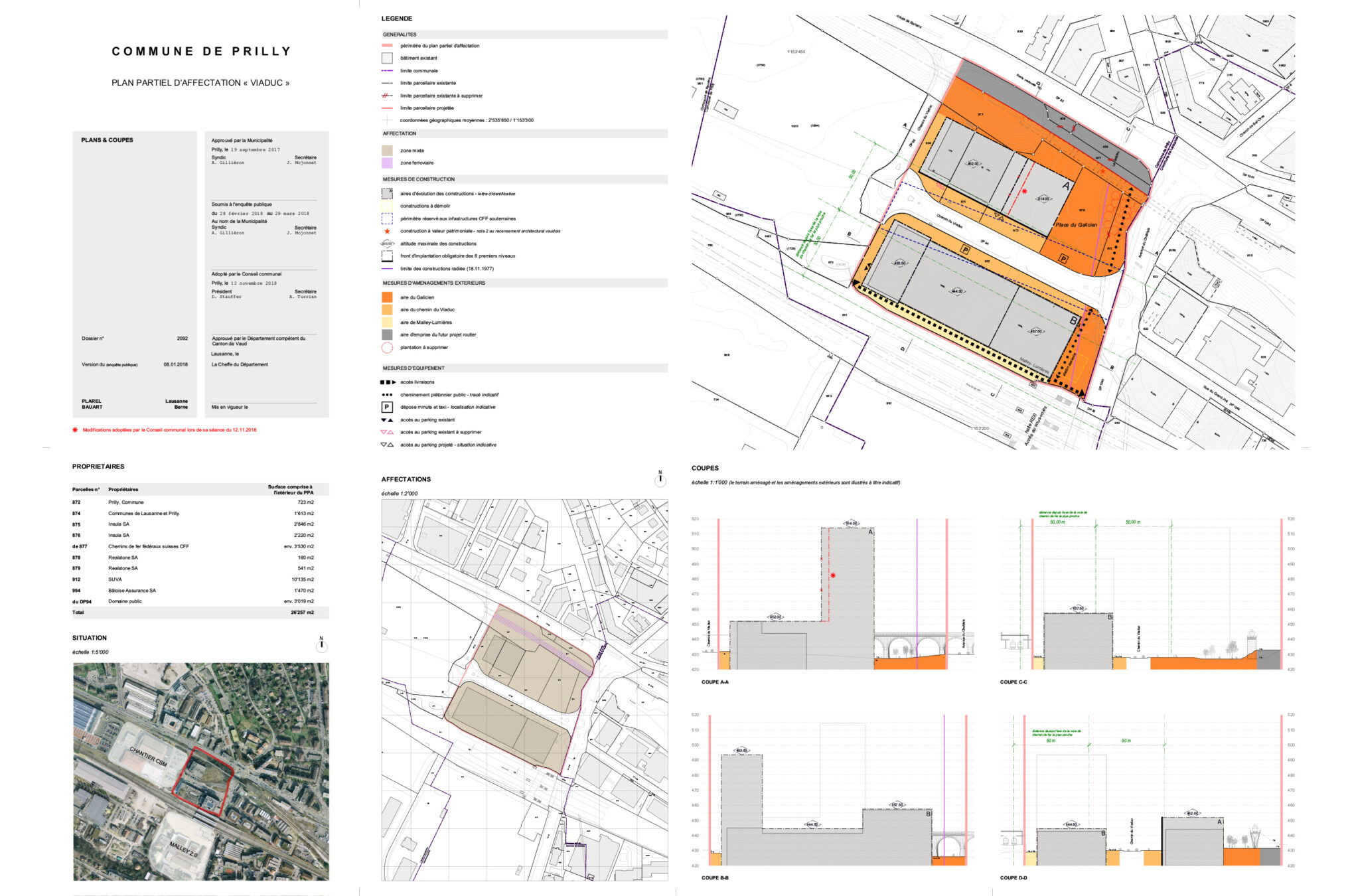Click the bâtiment existant hatched legend symbol
The height and width of the screenshot is (896, 1352).
coord(387,58)
